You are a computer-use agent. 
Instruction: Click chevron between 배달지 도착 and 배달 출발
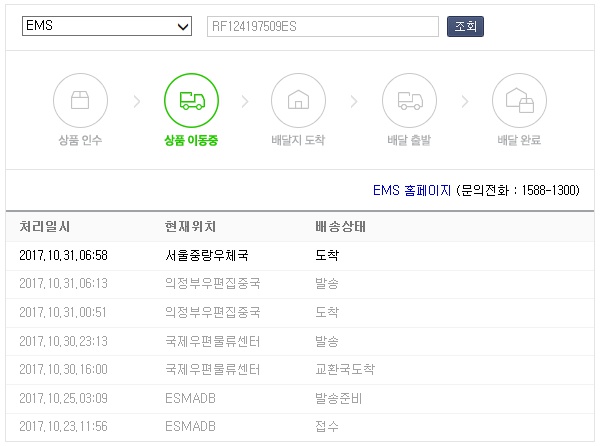click(354, 101)
